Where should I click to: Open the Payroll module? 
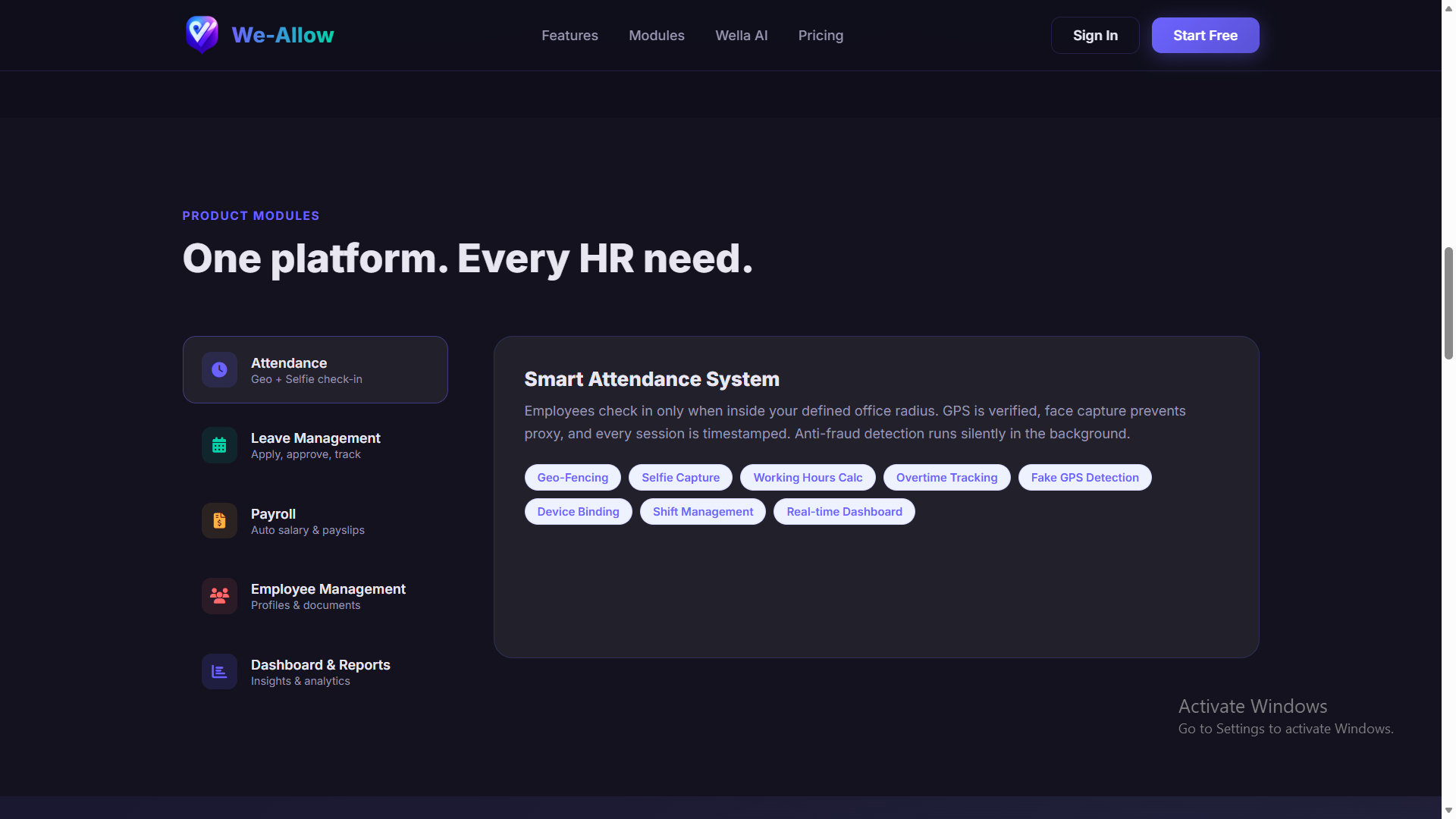pyautogui.click(x=315, y=520)
